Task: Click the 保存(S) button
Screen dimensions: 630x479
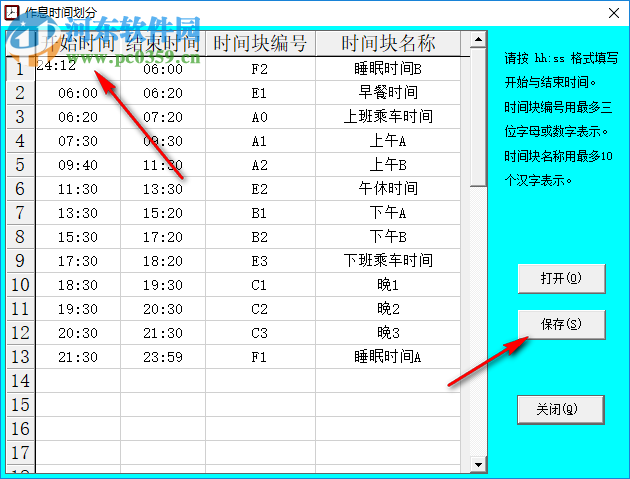Action: pos(561,324)
